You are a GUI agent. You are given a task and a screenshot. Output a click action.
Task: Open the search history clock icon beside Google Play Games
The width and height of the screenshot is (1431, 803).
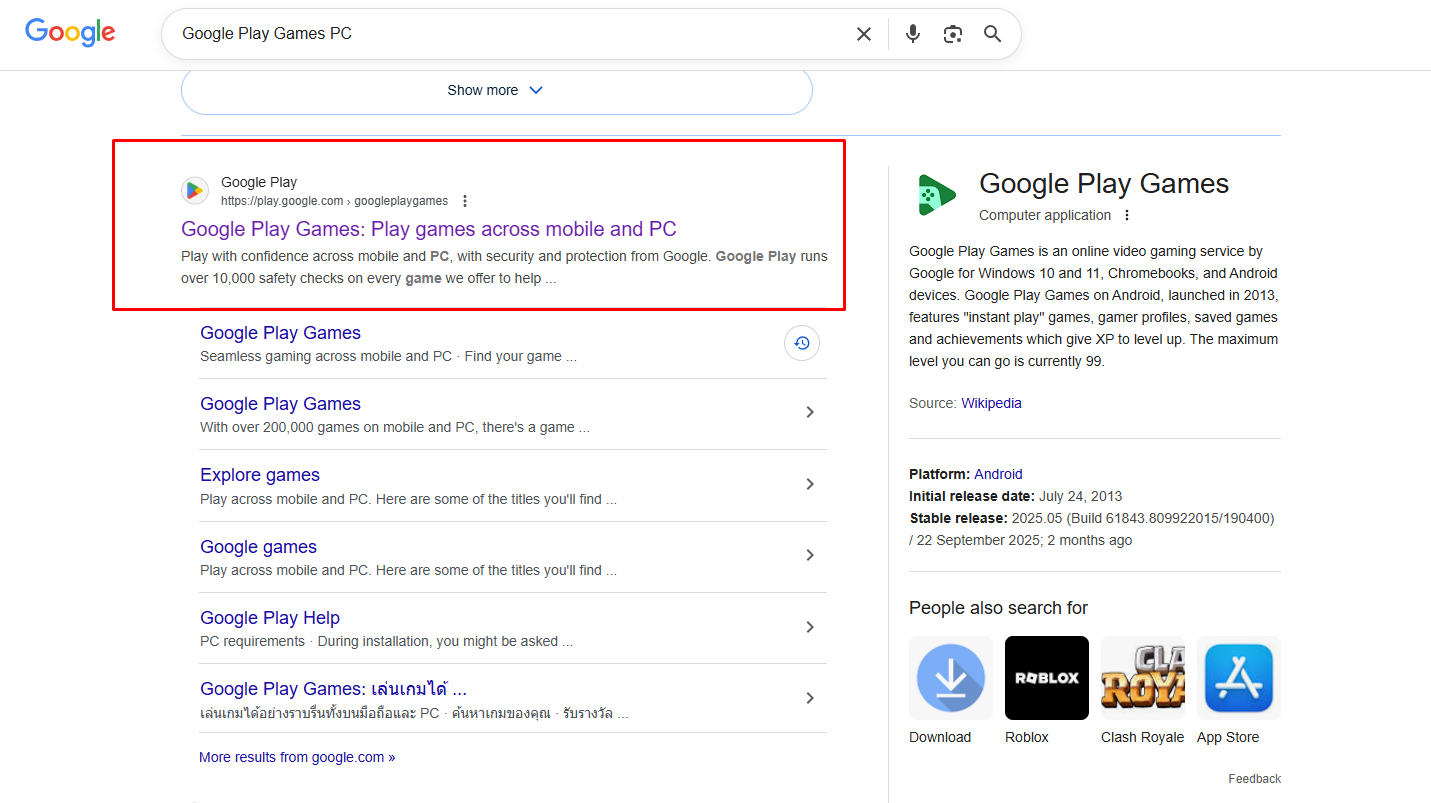[801, 343]
